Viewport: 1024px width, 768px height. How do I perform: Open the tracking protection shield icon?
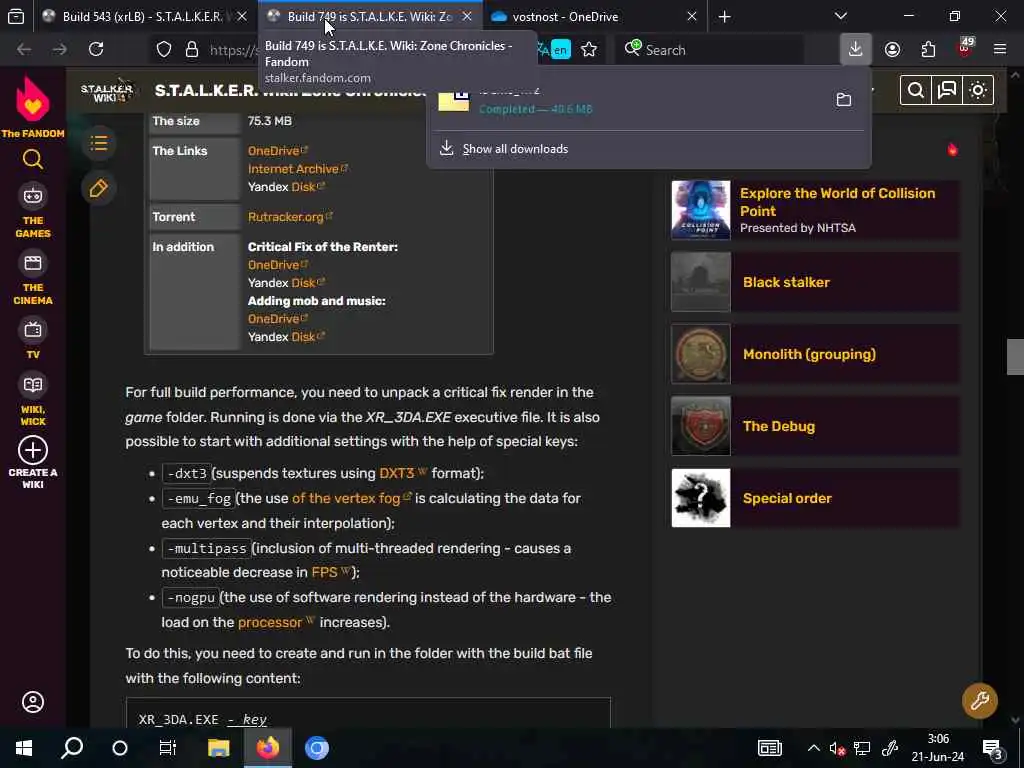pyautogui.click(x=164, y=50)
